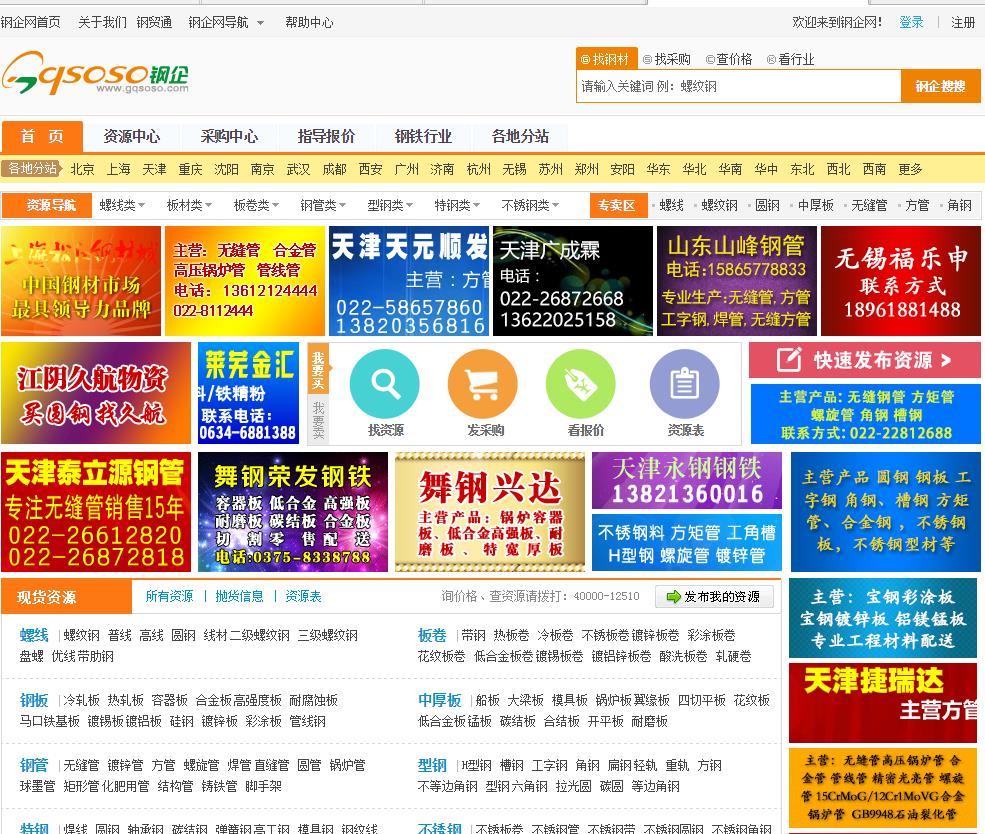Open the 江阴久航物资 banner ad
The width and height of the screenshot is (985, 834).
click(95, 393)
